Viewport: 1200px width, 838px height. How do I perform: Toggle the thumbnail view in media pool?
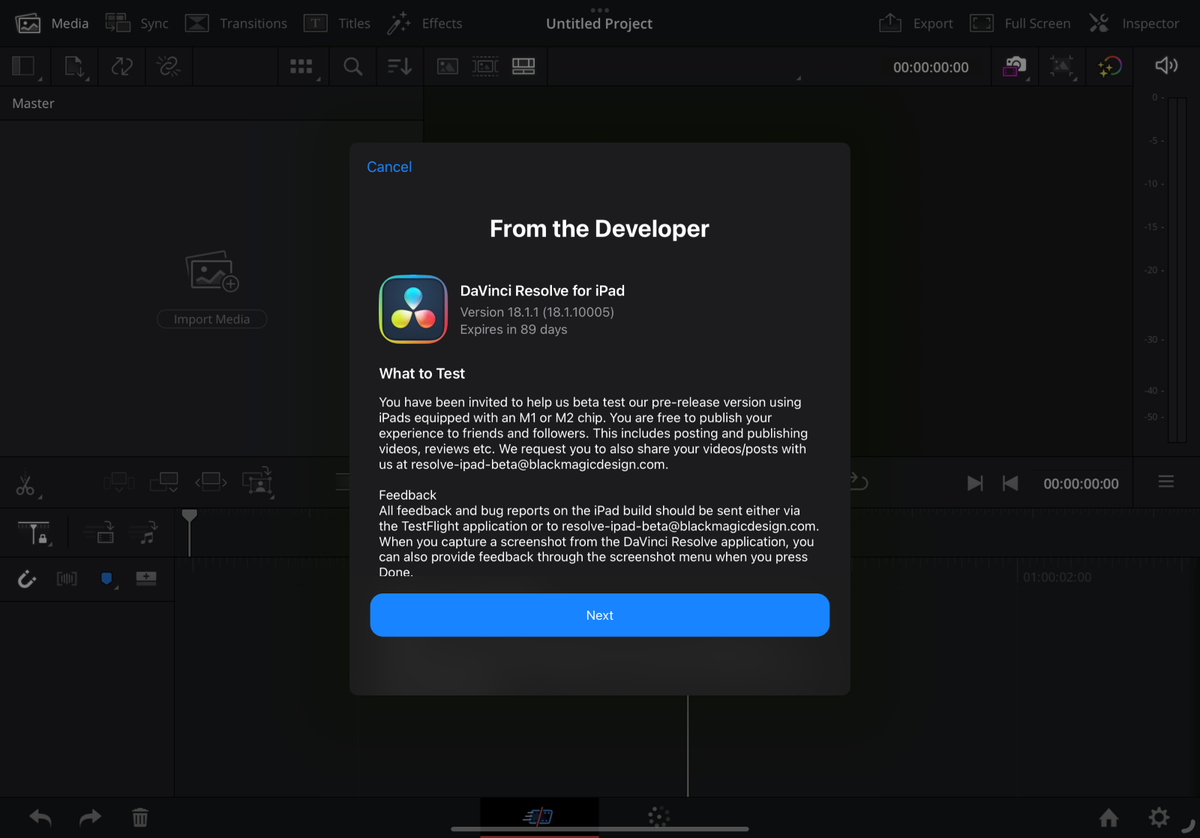tap(447, 66)
